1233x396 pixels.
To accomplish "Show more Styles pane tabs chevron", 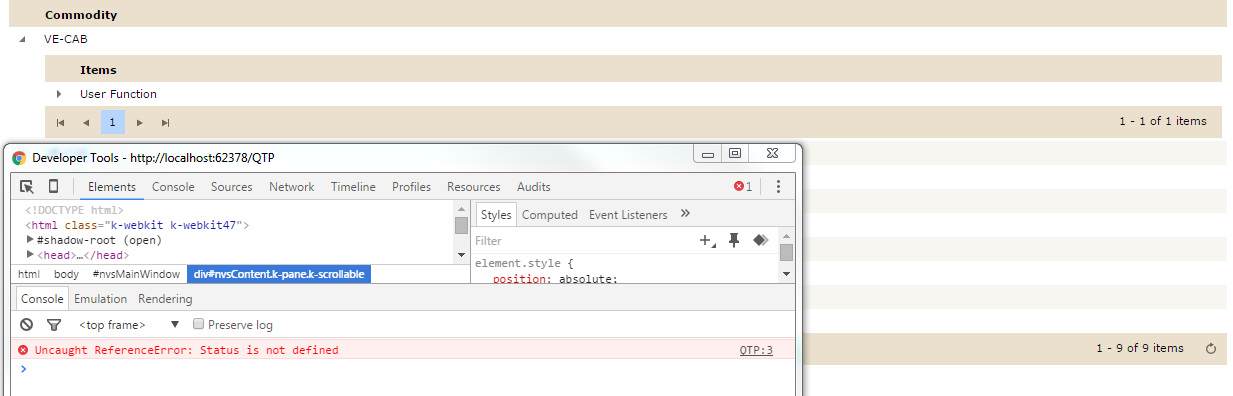I will pyautogui.click(x=685, y=214).
